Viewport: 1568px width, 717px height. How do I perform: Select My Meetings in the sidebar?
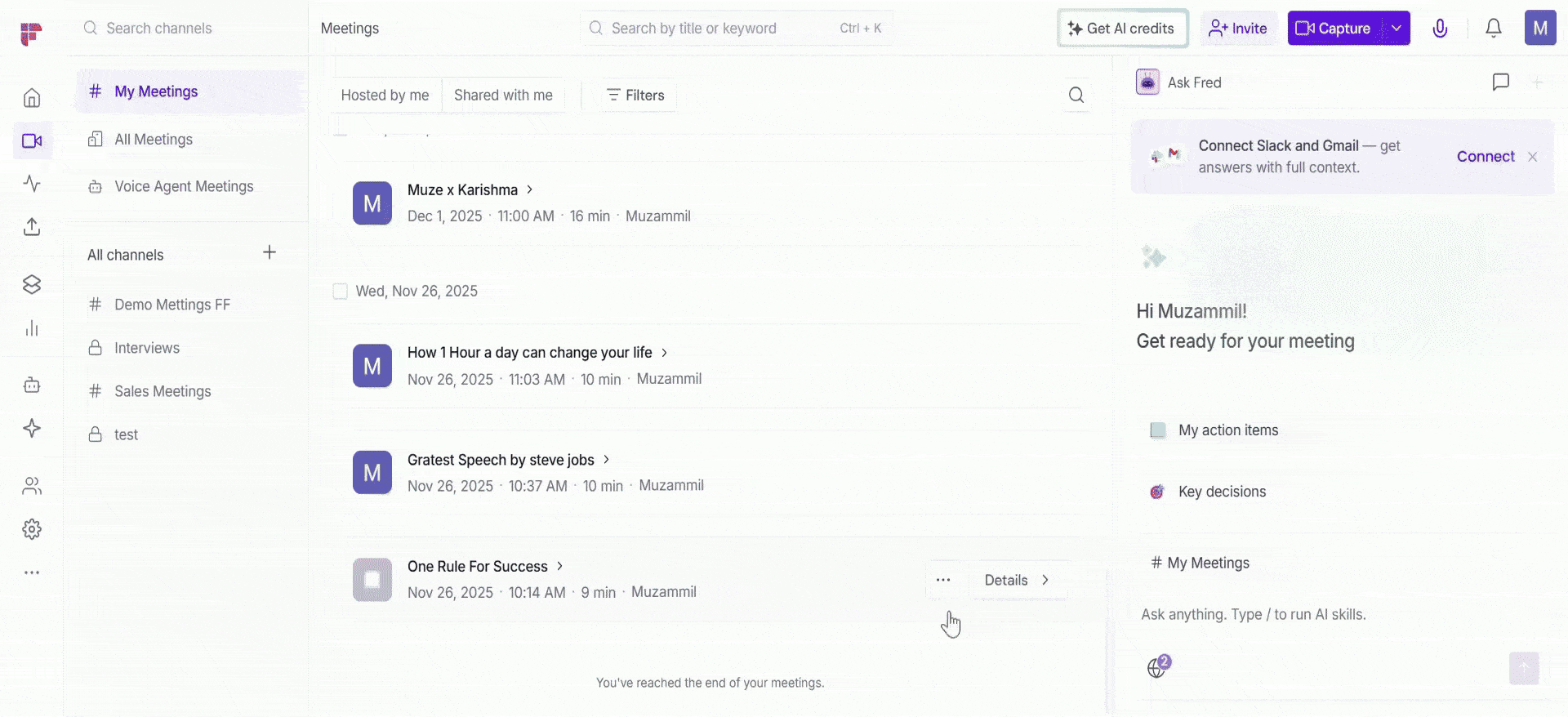click(190, 91)
